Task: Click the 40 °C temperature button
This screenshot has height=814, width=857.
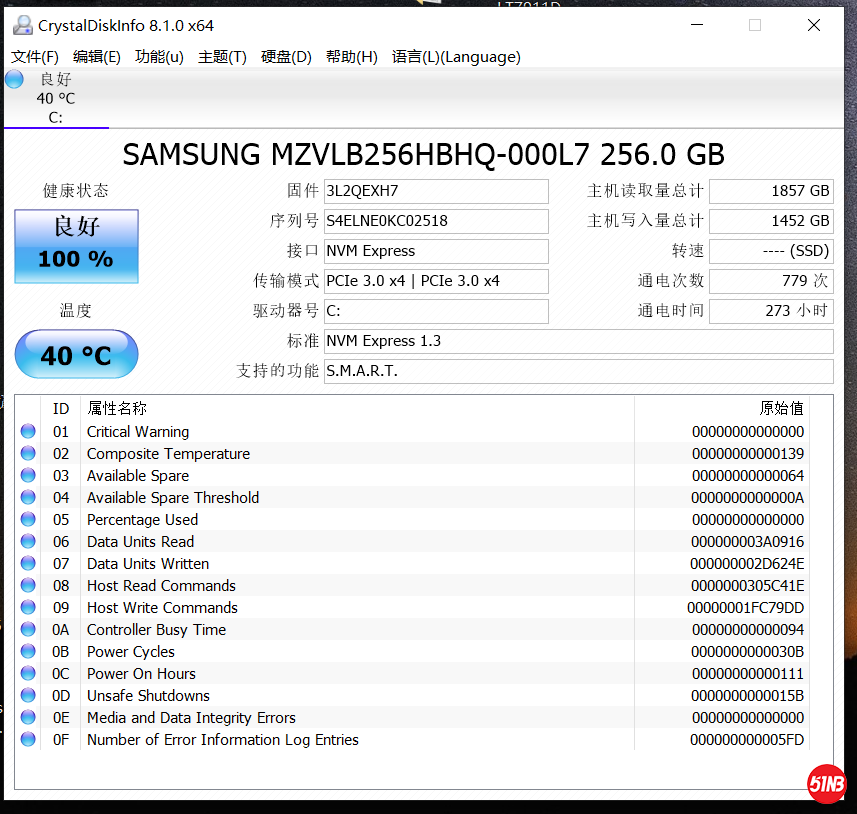Action: [76, 354]
